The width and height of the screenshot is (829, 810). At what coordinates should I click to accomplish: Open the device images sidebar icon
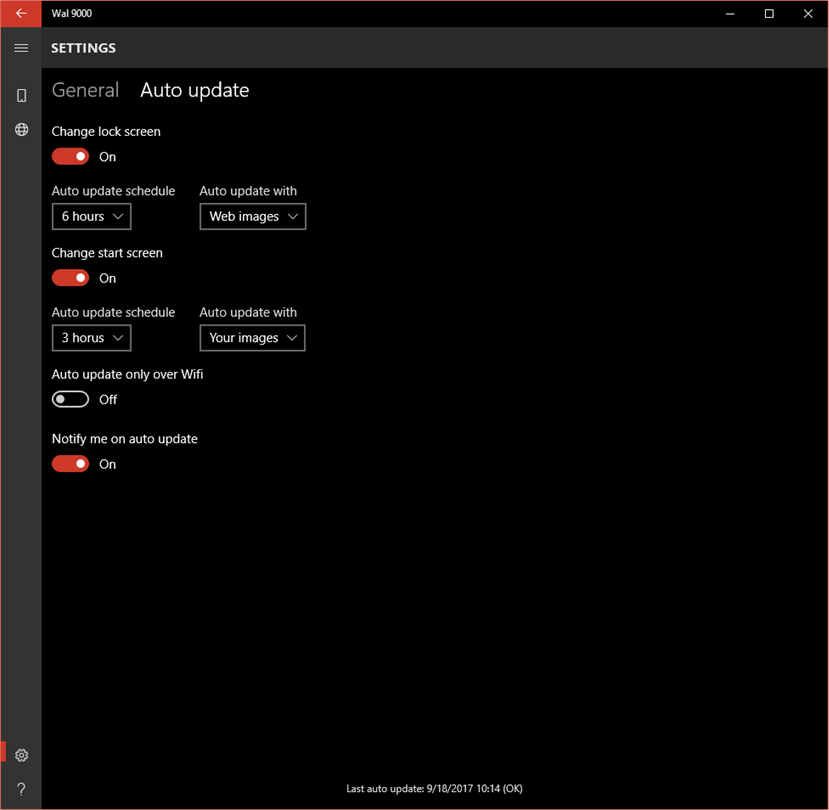pyautogui.click(x=21, y=95)
